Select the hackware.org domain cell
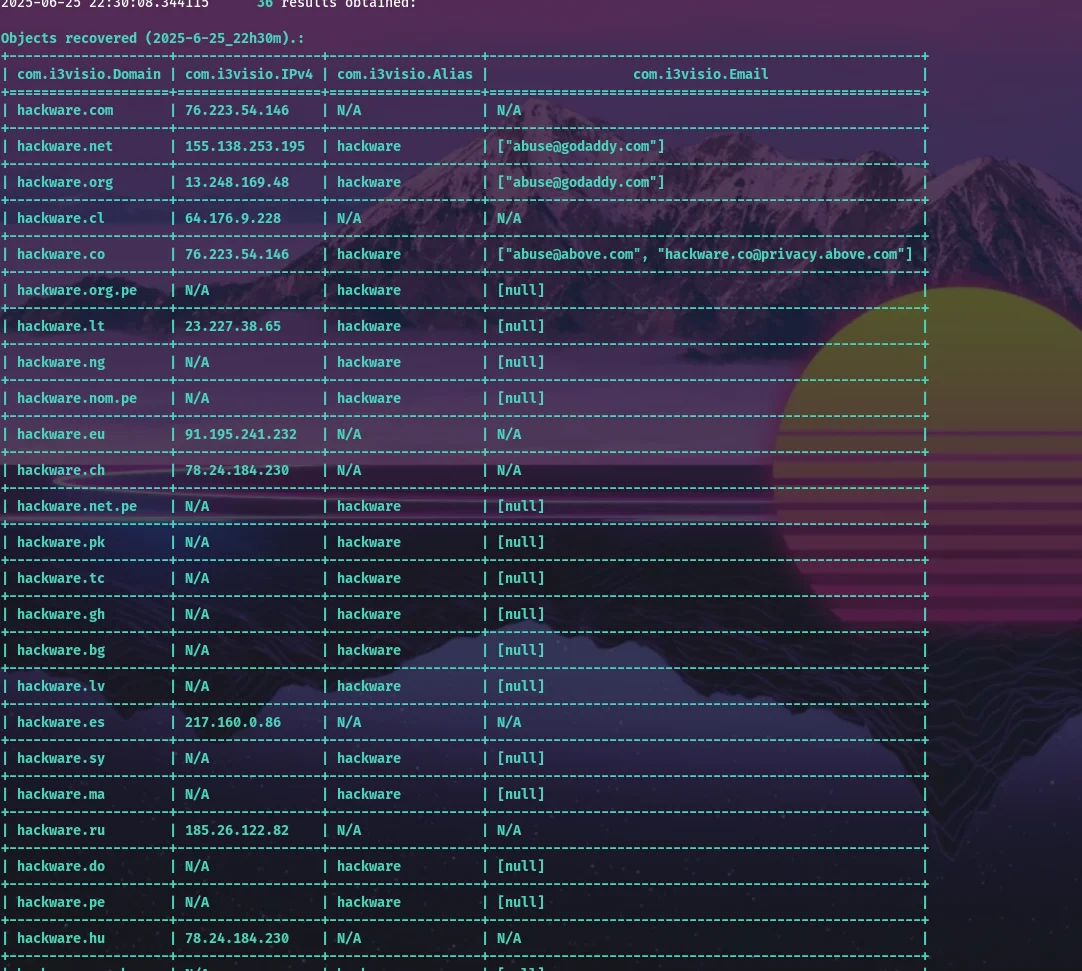This screenshot has width=1082, height=971. coord(65,182)
